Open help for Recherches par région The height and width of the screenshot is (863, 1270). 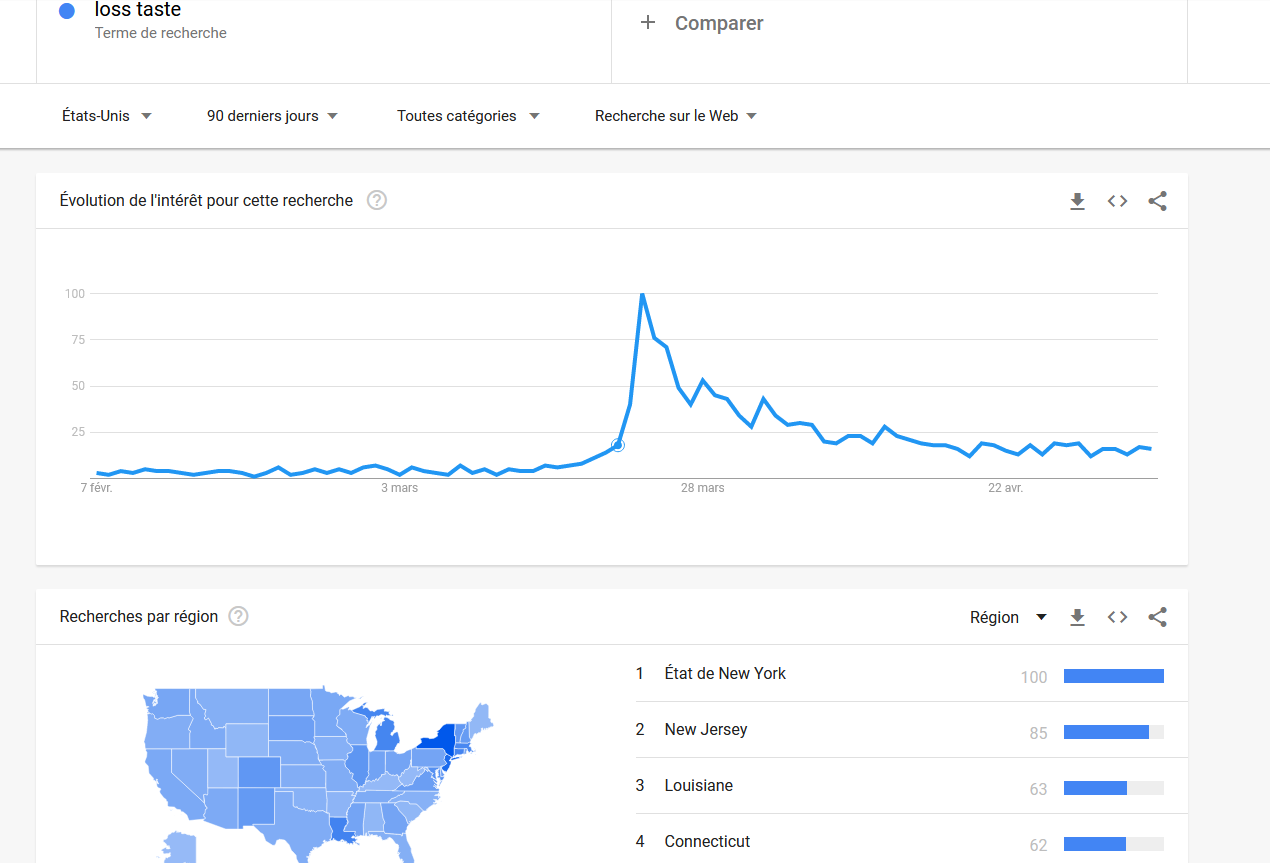(238, 616)
